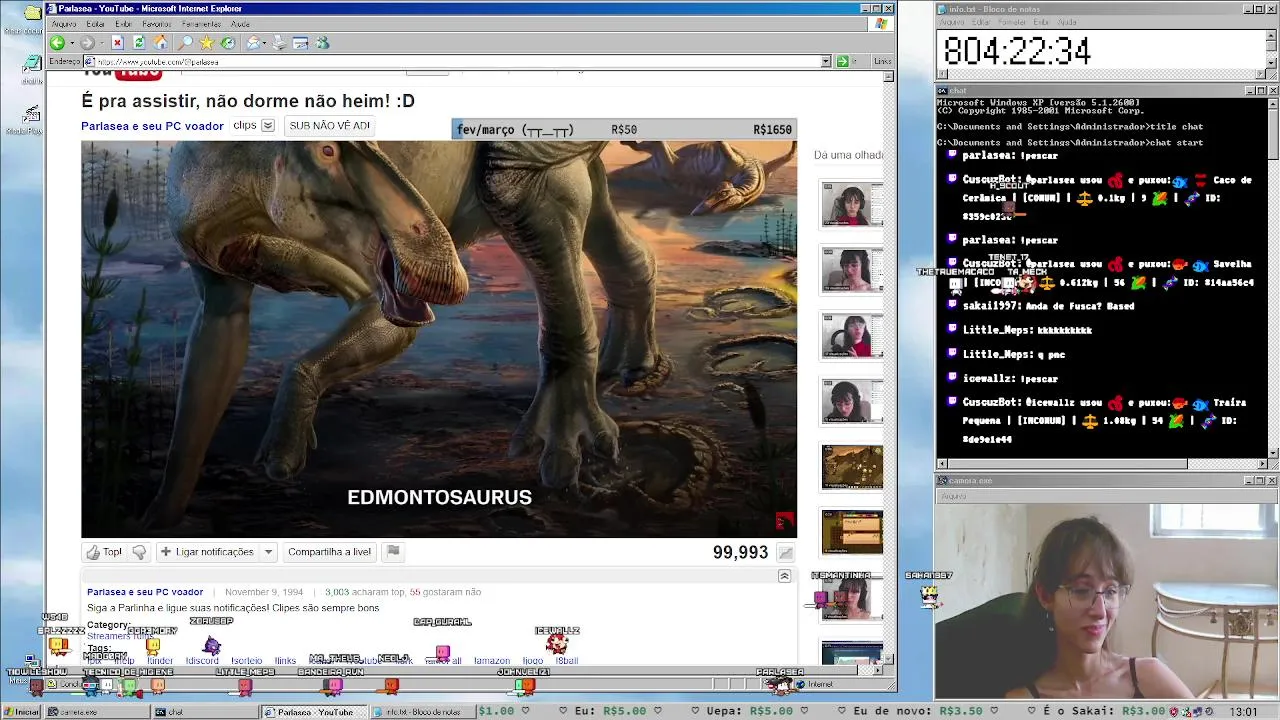Click the red fullscreen icon in video corner
Screen dimensions: 1280x720
pos(784,521)
